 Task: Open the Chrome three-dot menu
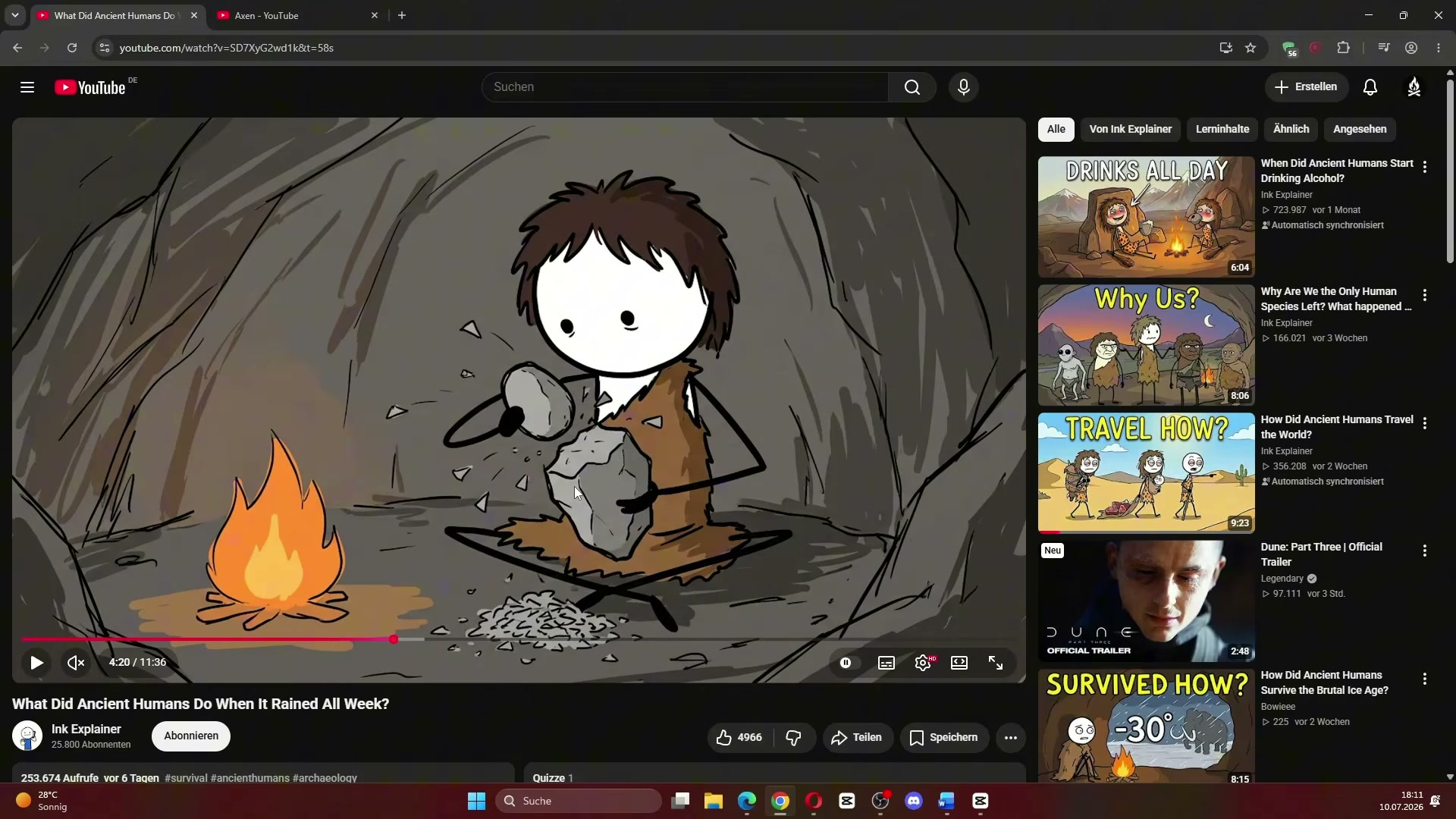(x=1439, y=48)
